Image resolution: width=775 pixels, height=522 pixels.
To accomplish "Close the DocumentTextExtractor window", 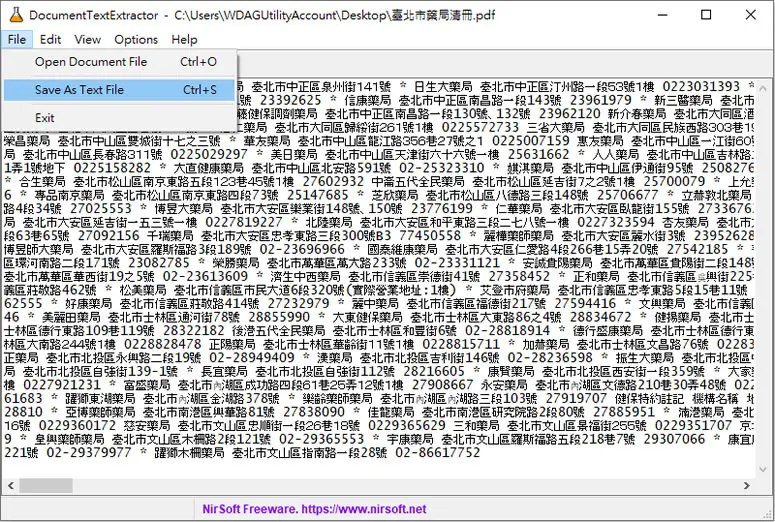I will point(751,15).
